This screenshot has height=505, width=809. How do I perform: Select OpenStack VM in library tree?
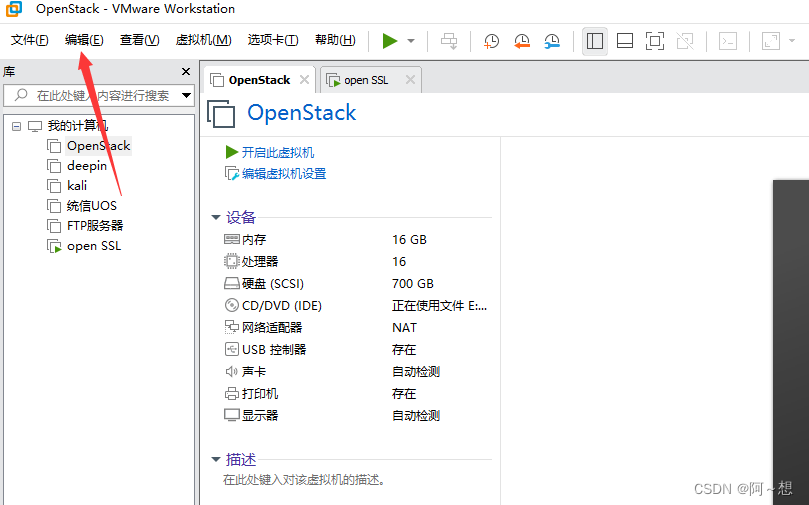coord(98,146)
